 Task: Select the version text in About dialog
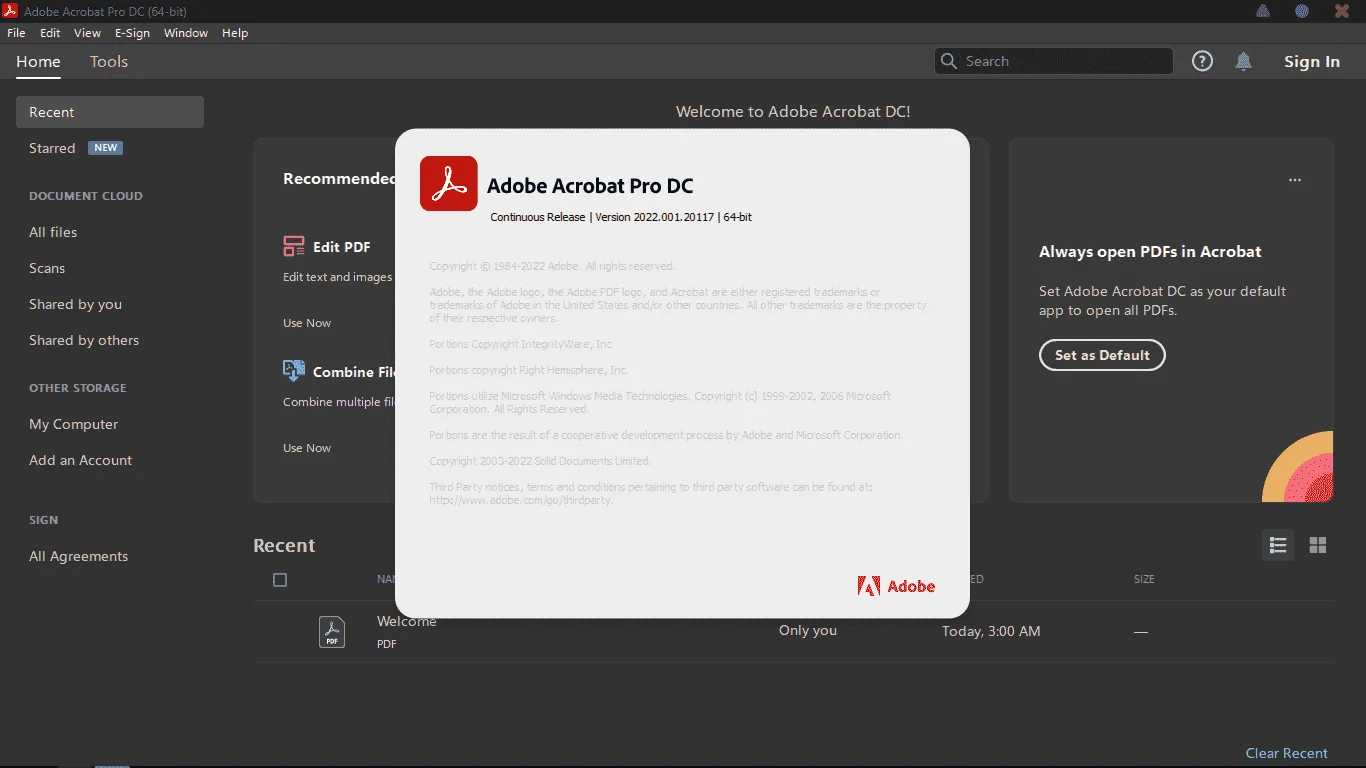[x=621, y=217]
